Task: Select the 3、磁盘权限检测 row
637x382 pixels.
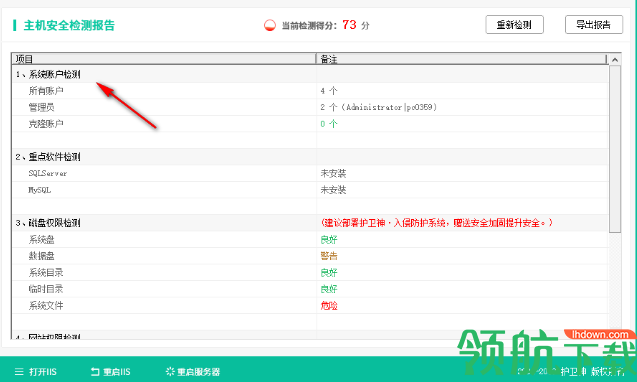Action: pyautogui.click(x=310, y=223)
